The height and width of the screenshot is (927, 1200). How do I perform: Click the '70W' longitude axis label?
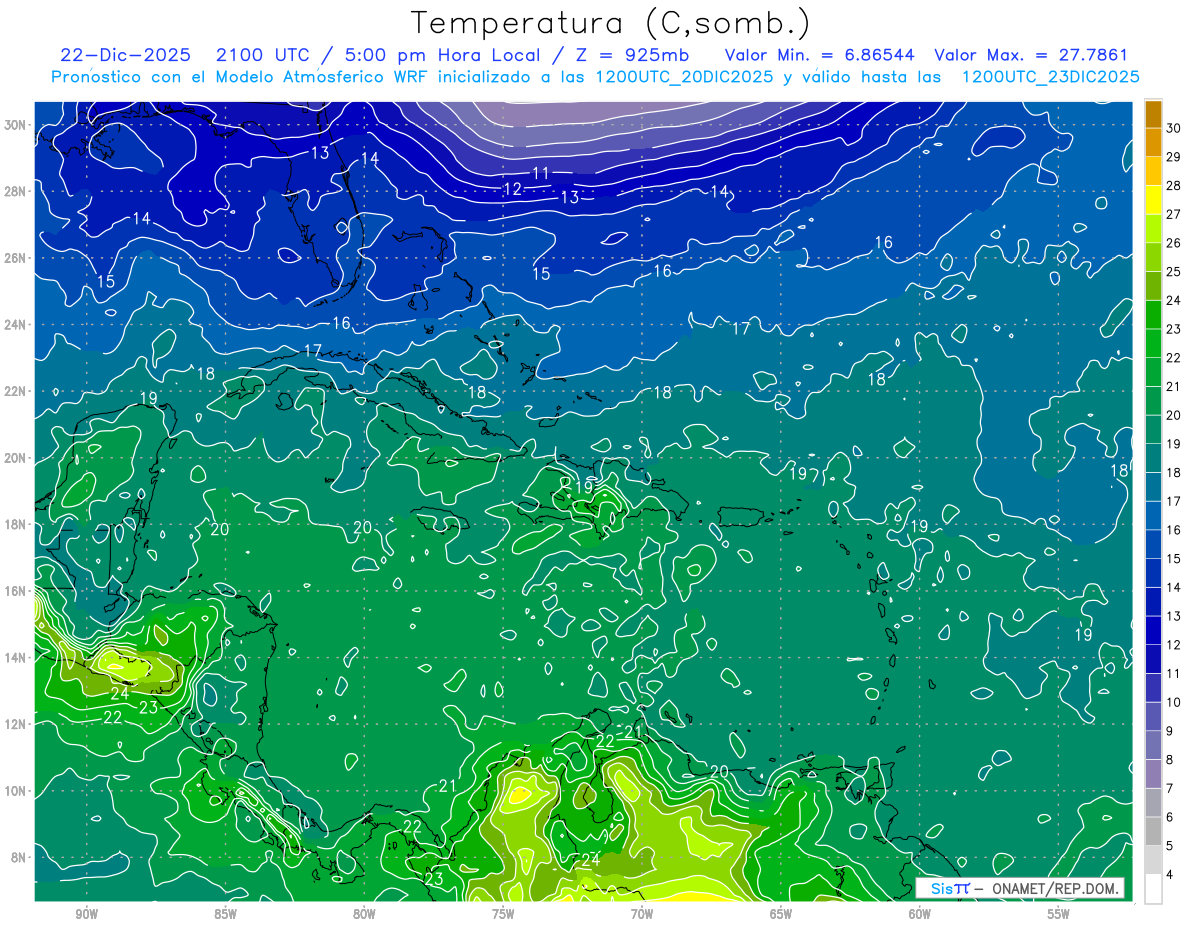(642, 914)
